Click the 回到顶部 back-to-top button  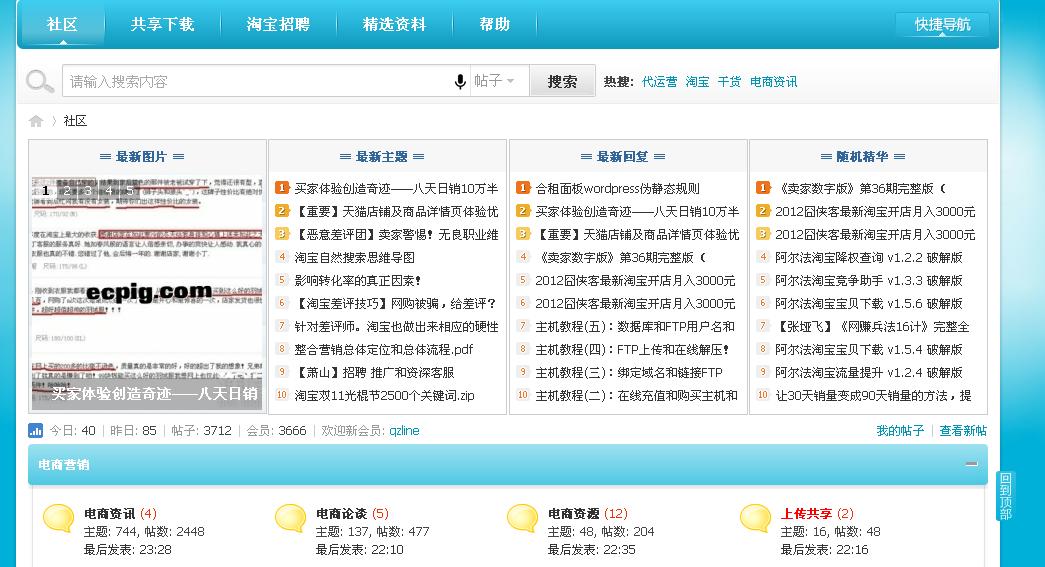pos(1005,496)
